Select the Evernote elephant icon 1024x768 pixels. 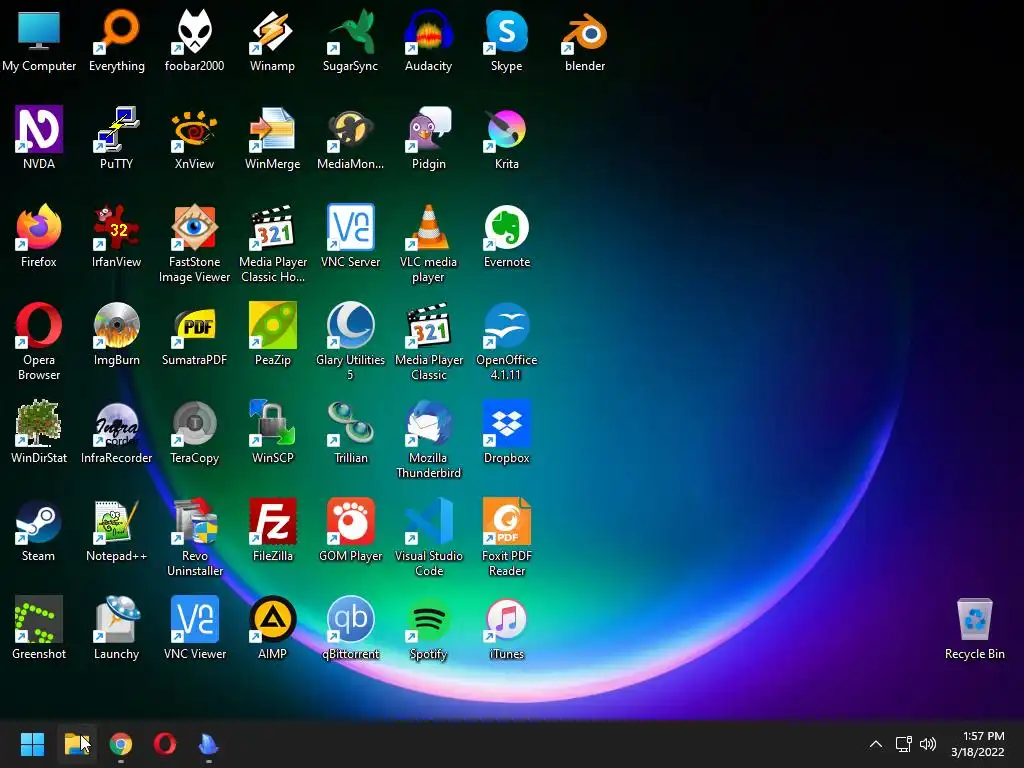507,227
